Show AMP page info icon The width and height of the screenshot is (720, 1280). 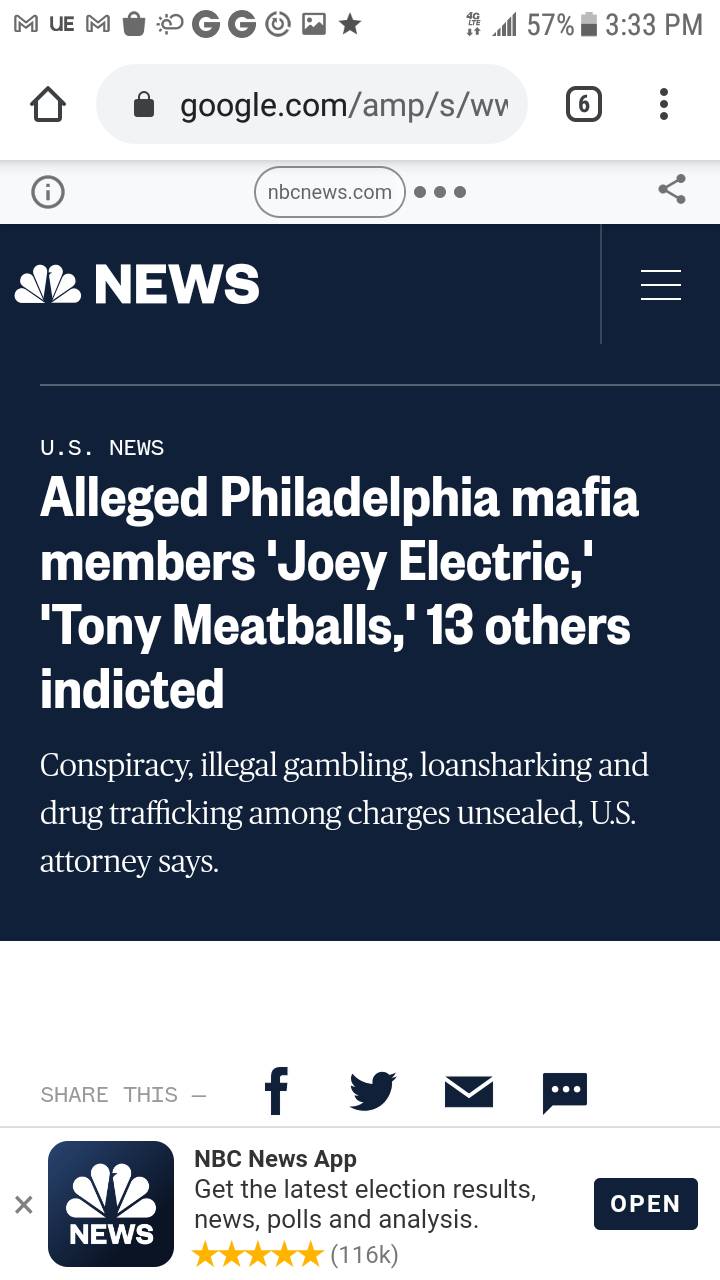(x=48, y=191)
